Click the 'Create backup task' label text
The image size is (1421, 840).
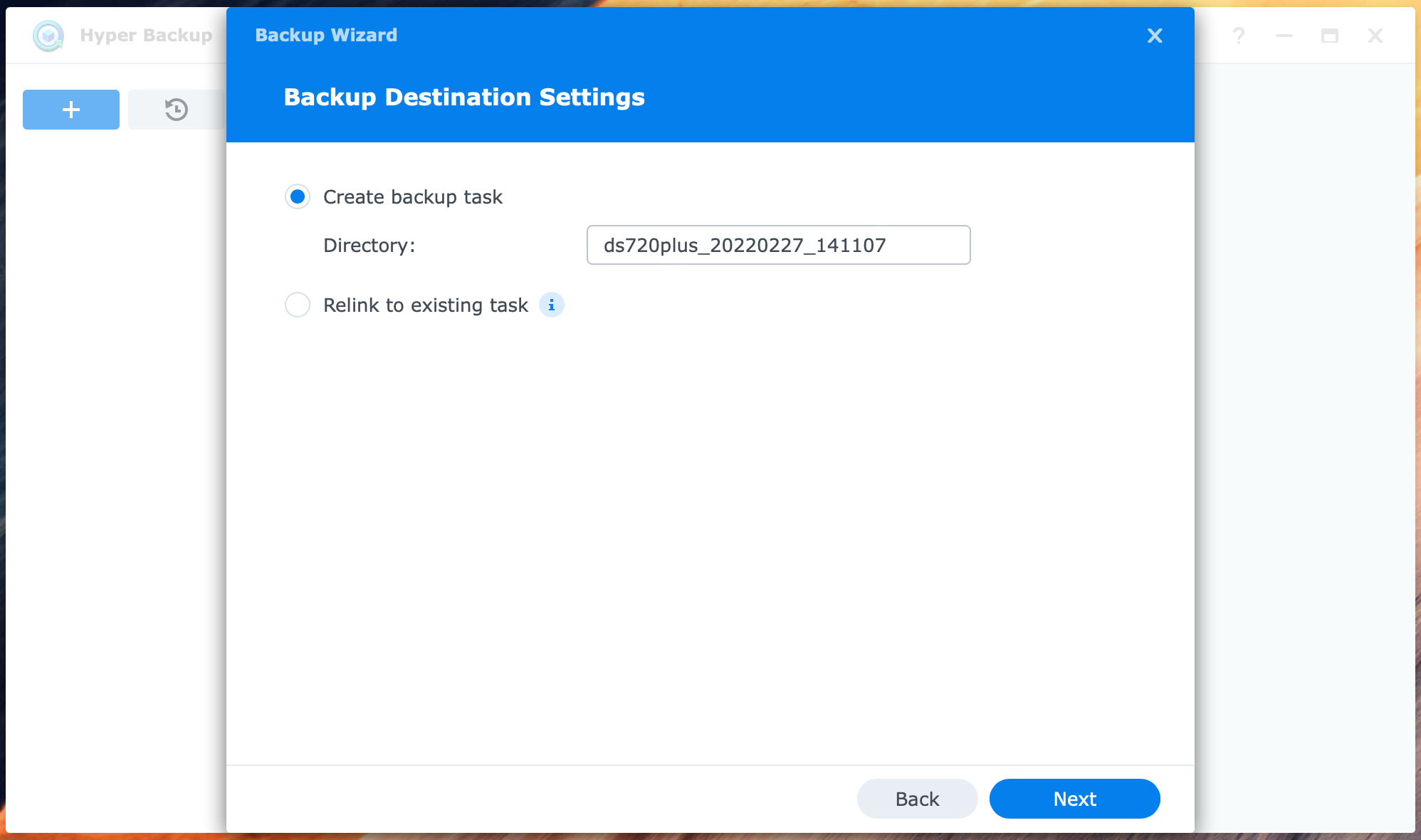tap(412, 197)
